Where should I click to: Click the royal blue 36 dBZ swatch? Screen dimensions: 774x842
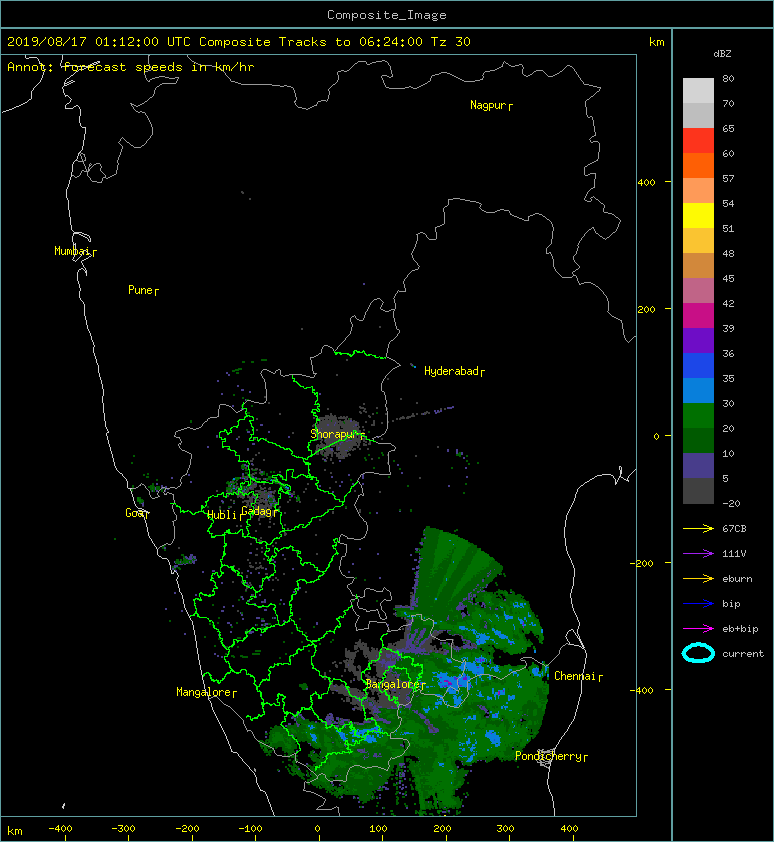[698, 365]
